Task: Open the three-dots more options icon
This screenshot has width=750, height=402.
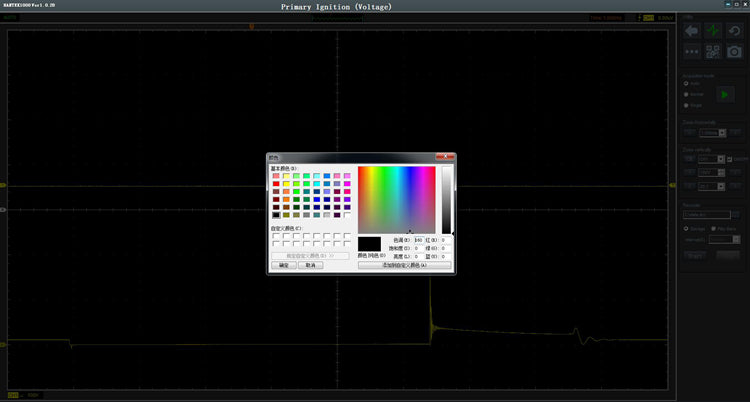Action: tap(691, 52)
